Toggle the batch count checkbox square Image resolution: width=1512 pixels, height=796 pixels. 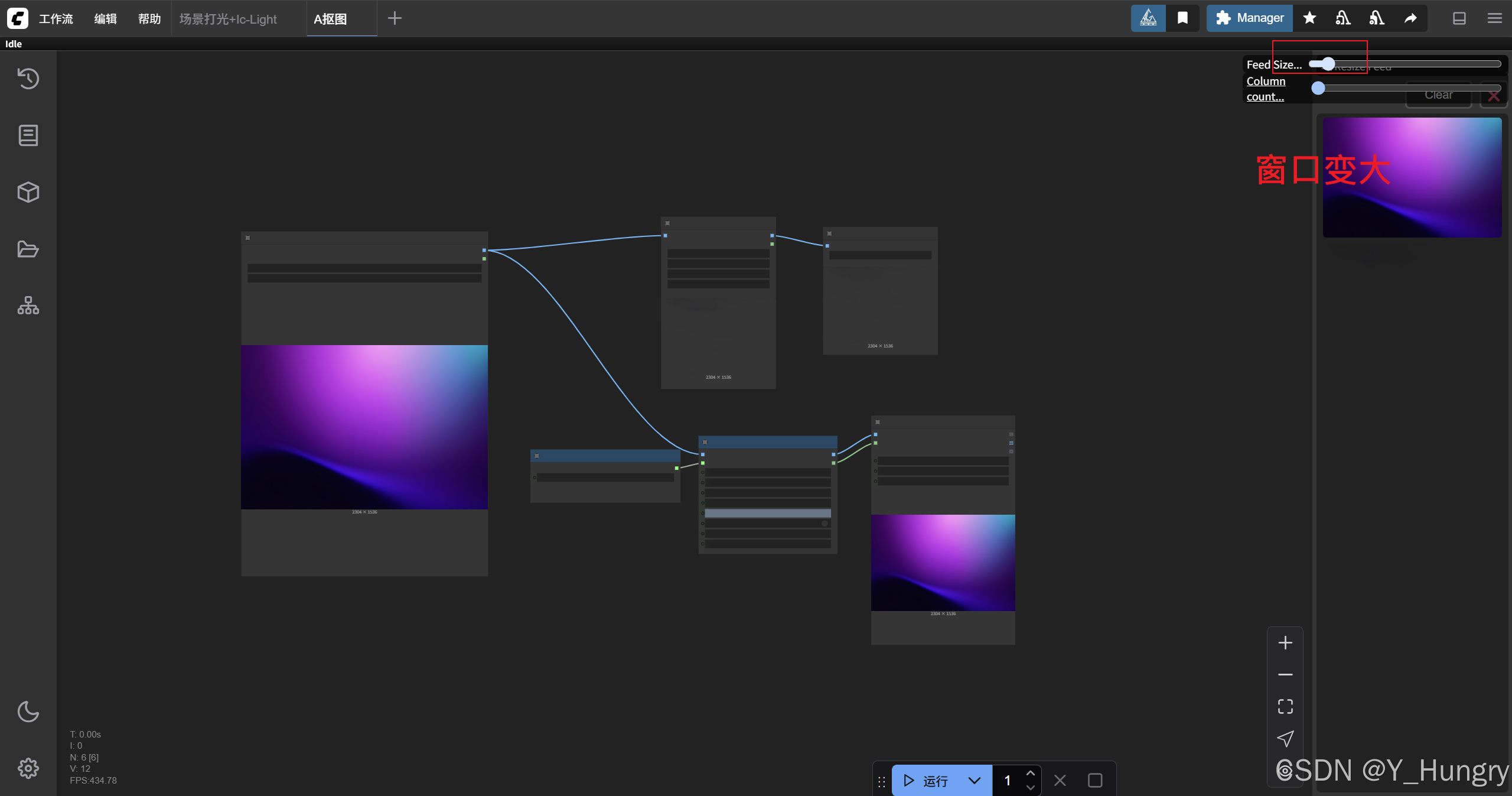coord(1094,781)
